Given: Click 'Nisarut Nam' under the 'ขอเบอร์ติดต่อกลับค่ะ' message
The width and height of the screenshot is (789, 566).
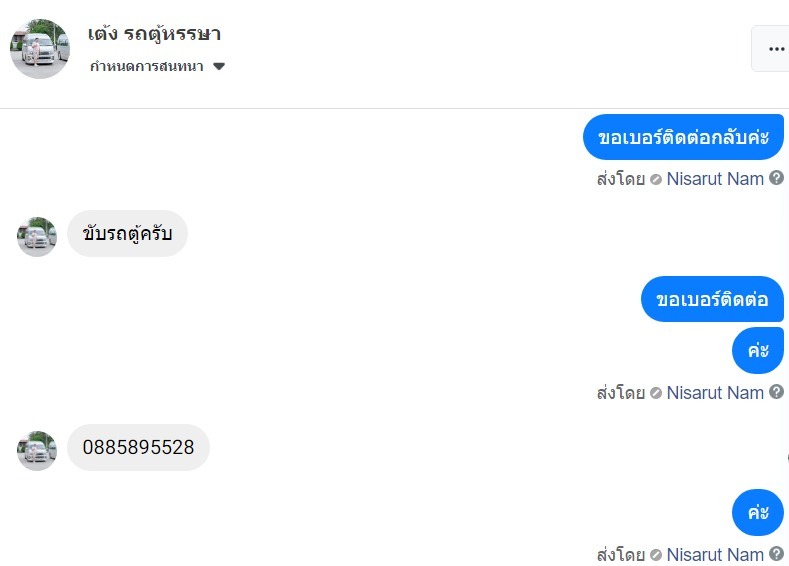Looking at the screenshot, I should coord(715,179).
